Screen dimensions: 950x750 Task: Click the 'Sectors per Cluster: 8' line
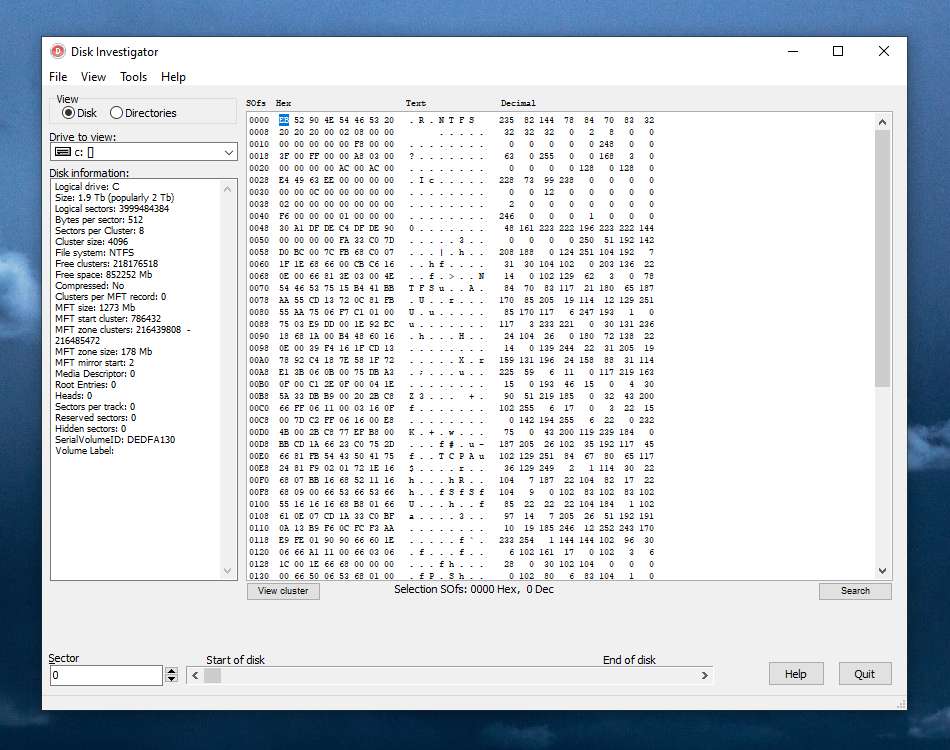[x=99, y=230]
